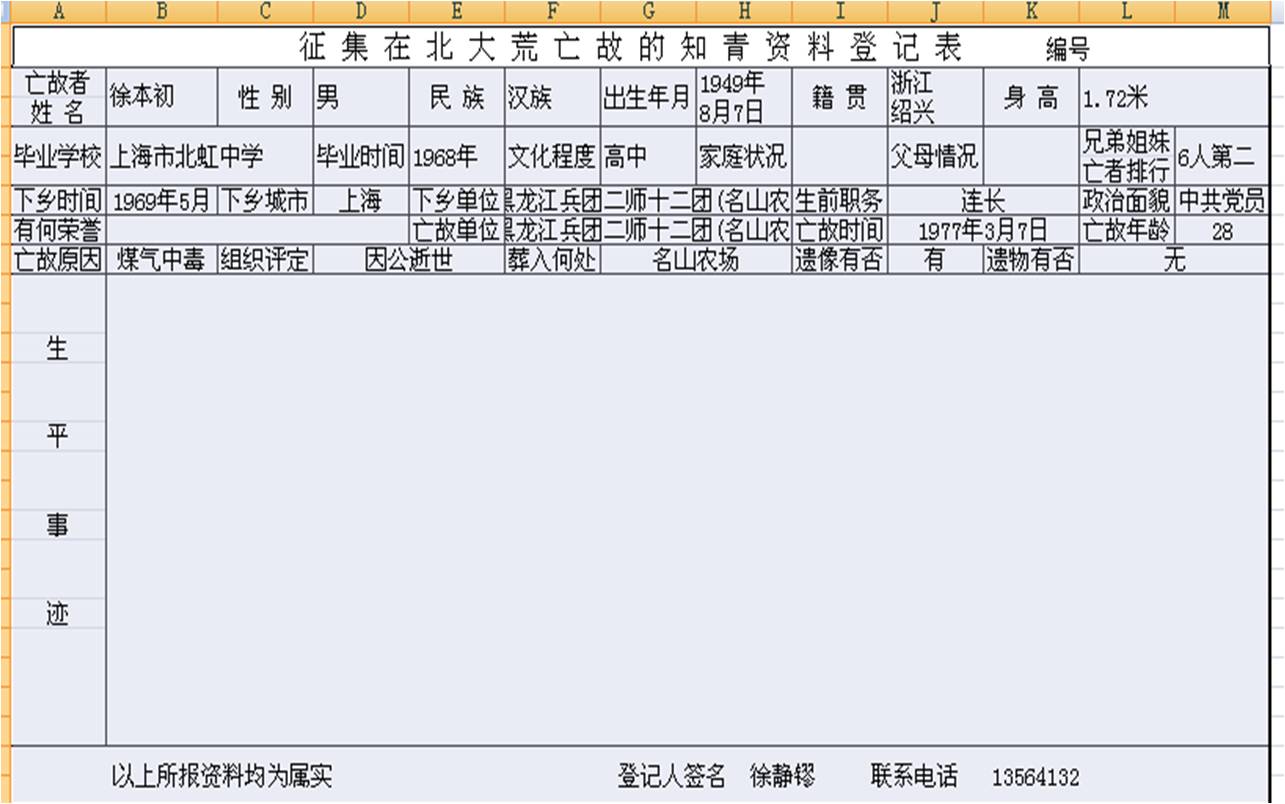Image resolution: width=1285 pixels, height=804 pixels.
Task: Click the '下乡时间' label cell
Action: 58,200
